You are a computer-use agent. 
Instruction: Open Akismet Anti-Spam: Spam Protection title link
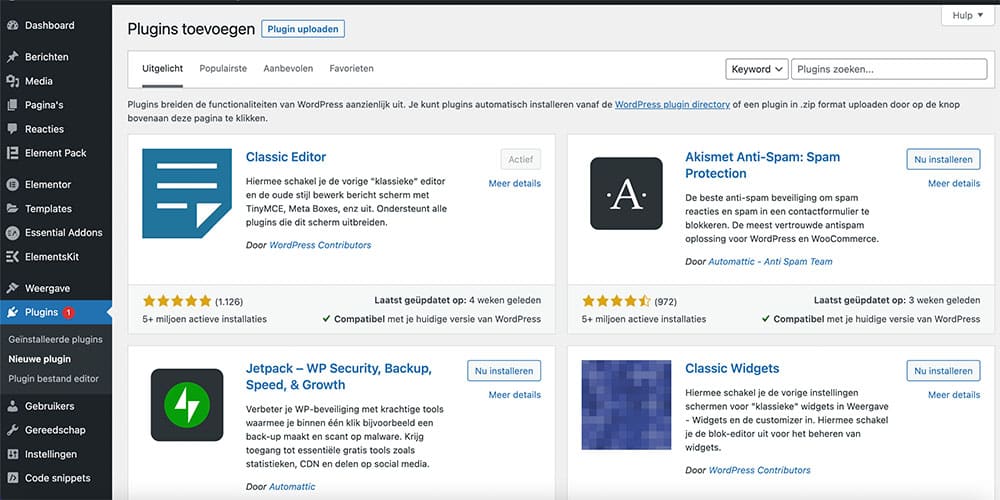763,165
